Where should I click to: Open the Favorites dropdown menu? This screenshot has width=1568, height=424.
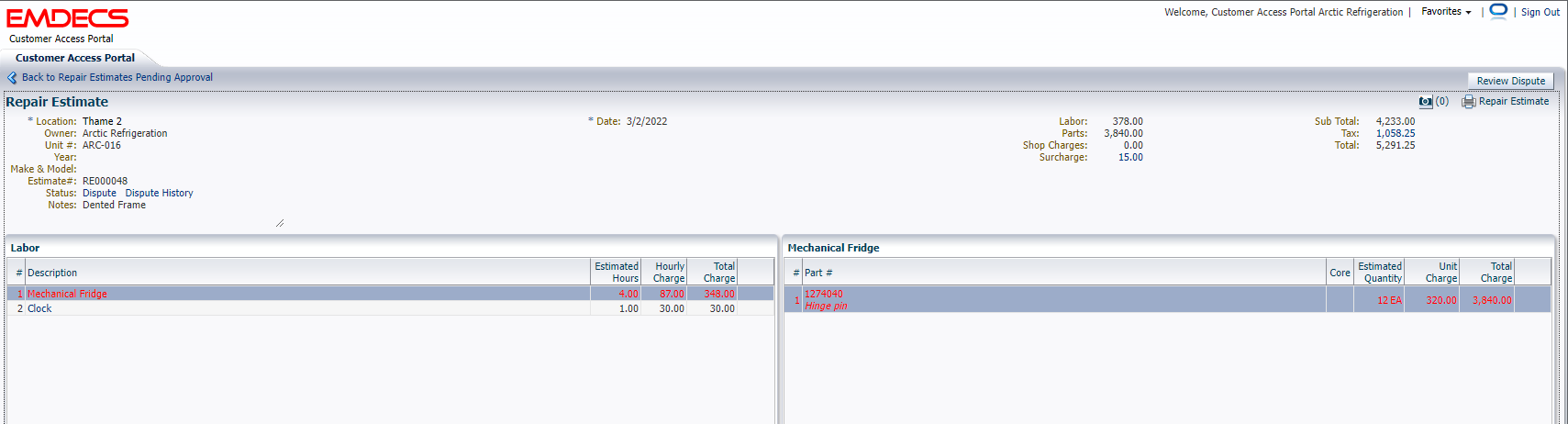[x=1446, y=12]
